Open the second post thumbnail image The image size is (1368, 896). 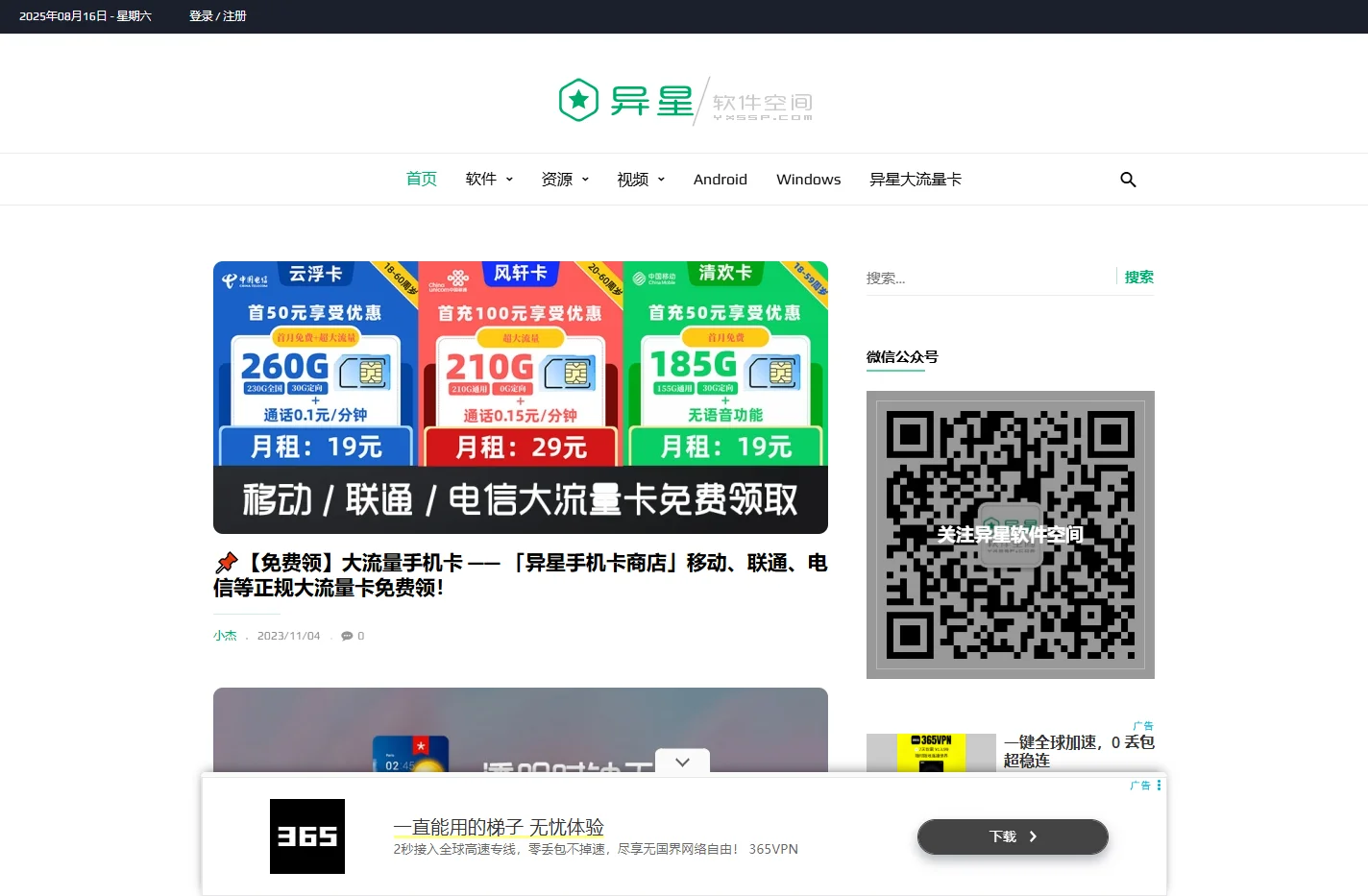[521, 730]
